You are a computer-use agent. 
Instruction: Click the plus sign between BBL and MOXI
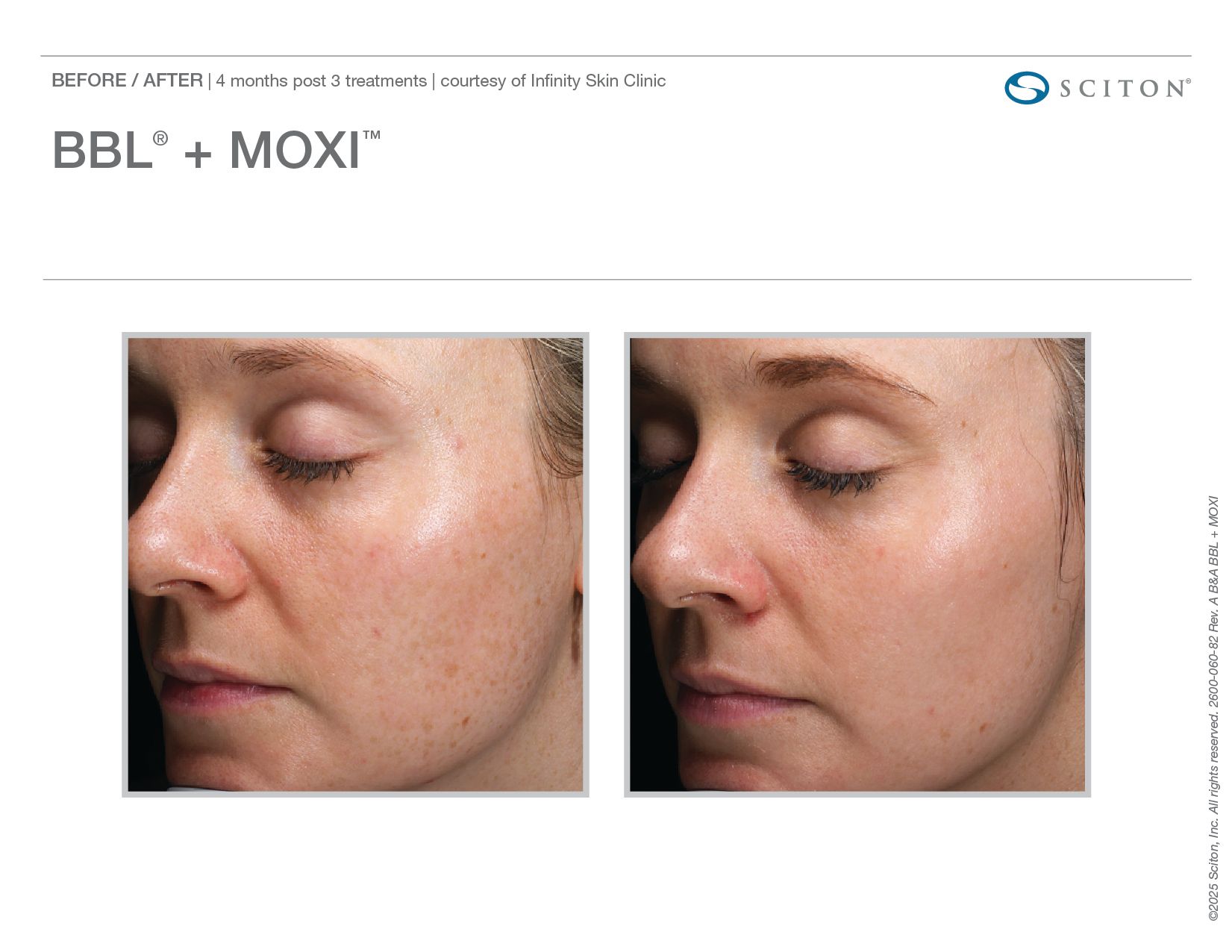[x=198, y=154]
